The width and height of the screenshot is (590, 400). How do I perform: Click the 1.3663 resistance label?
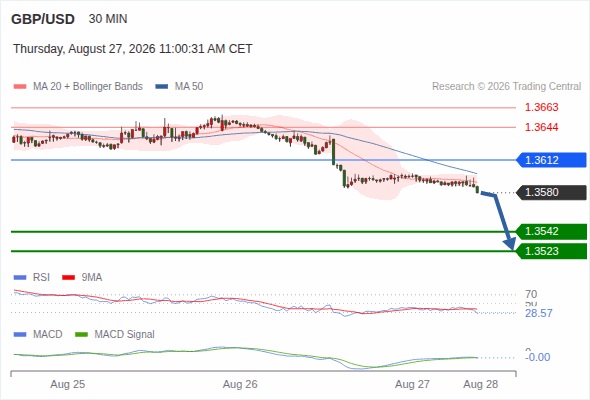point(541,107)
